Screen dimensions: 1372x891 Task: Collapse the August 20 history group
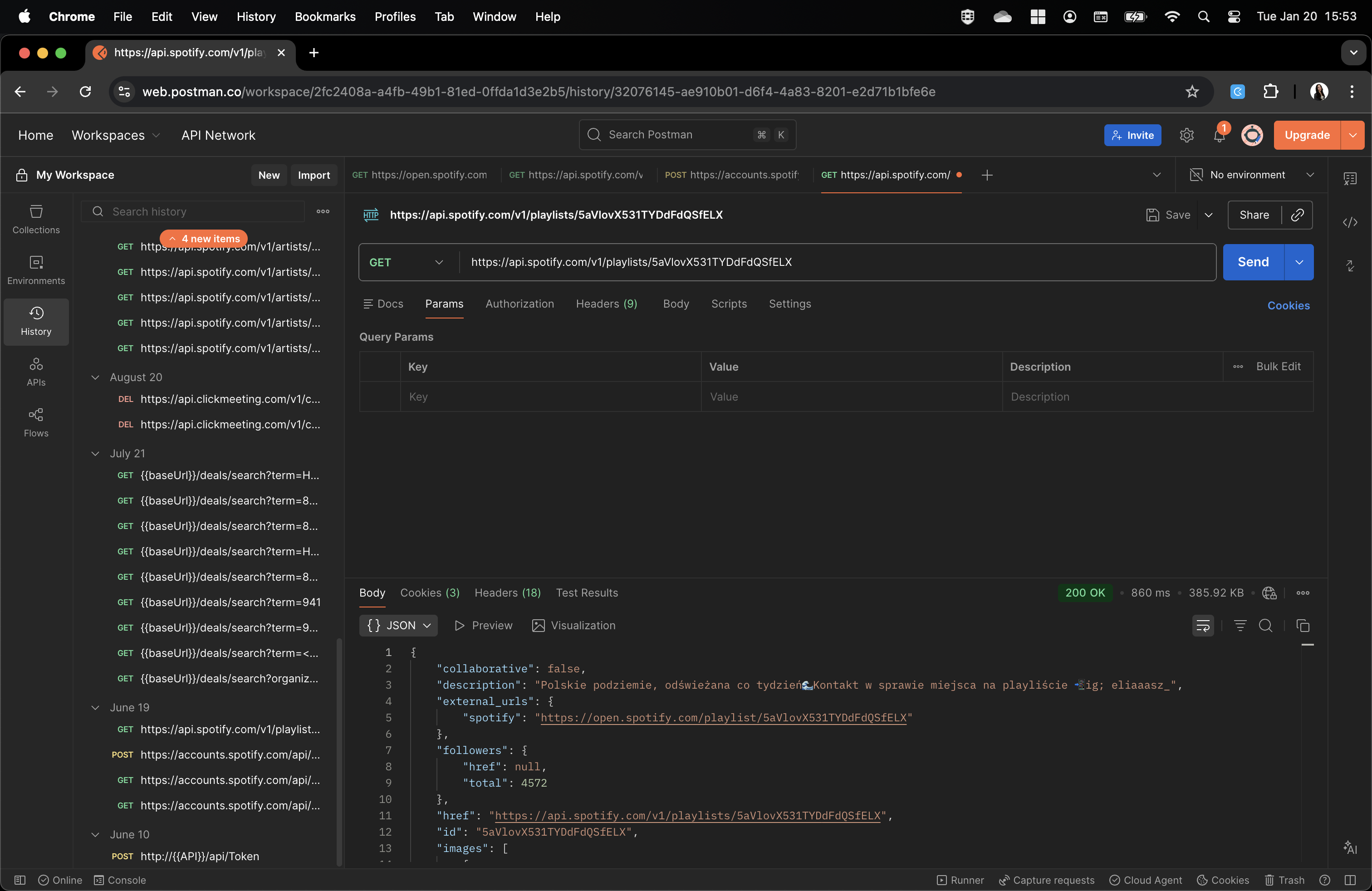[x=95, y=377]
